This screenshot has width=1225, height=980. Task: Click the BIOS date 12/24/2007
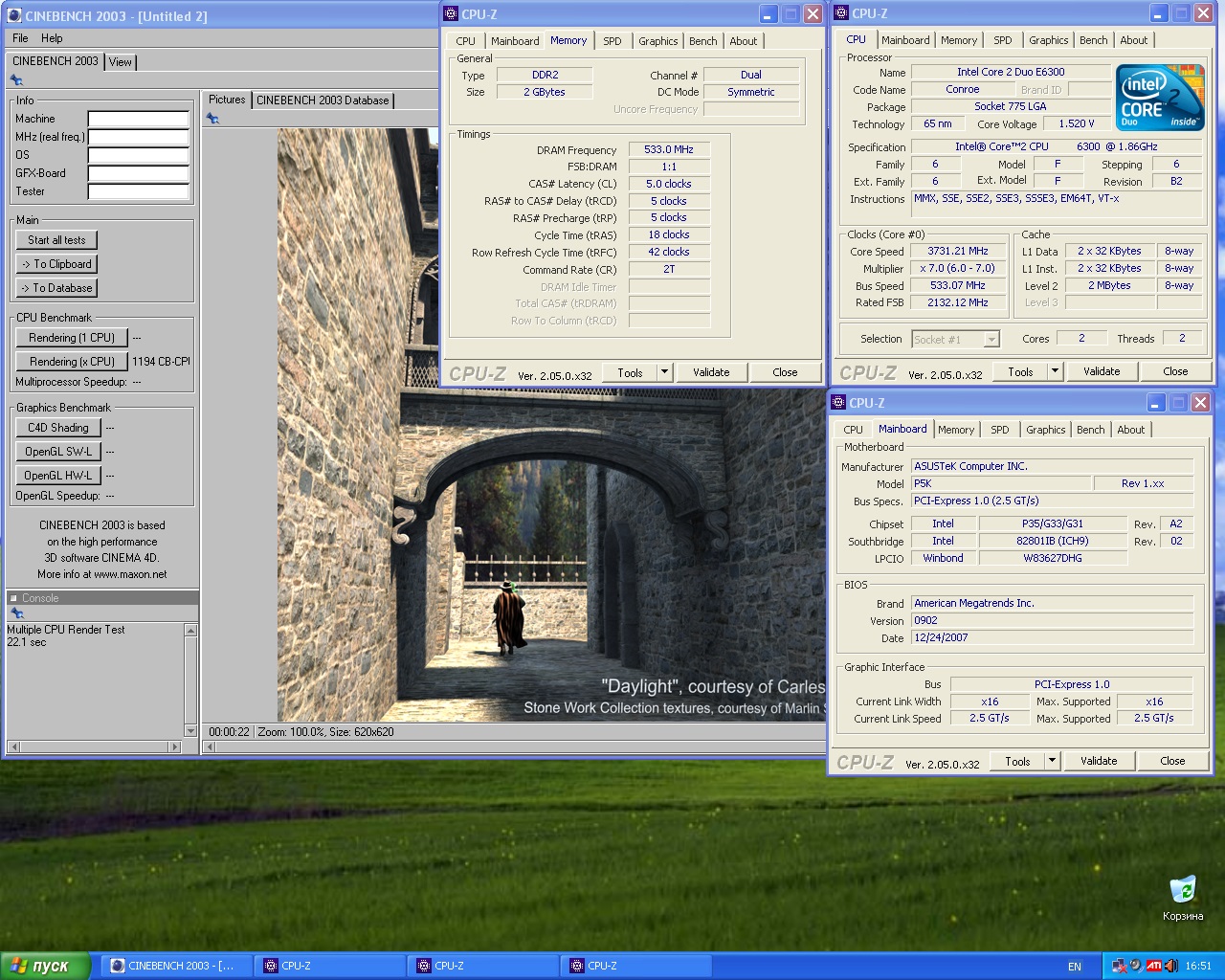[1053, 637]
